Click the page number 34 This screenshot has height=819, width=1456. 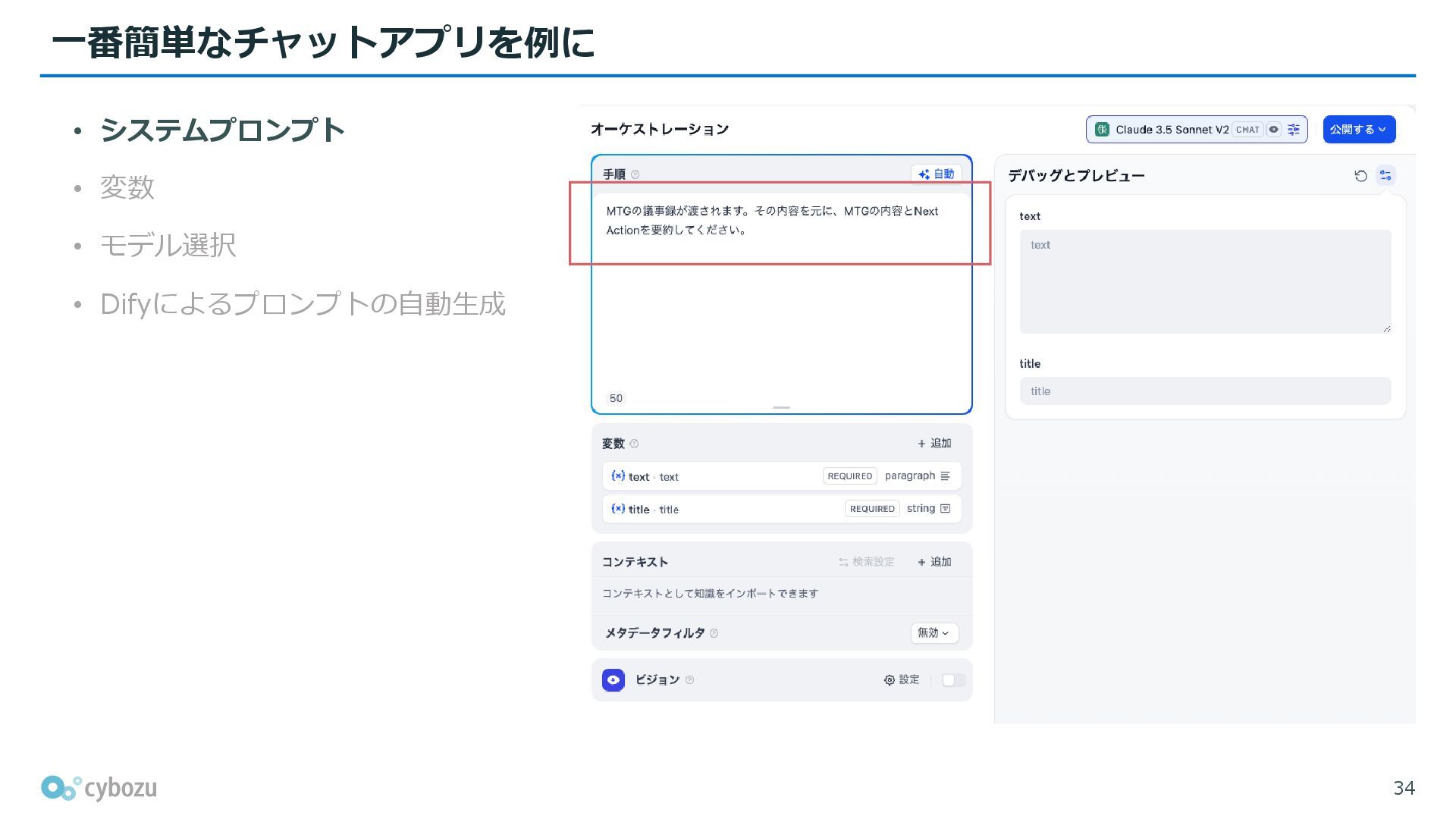[x=1404, y=789]
